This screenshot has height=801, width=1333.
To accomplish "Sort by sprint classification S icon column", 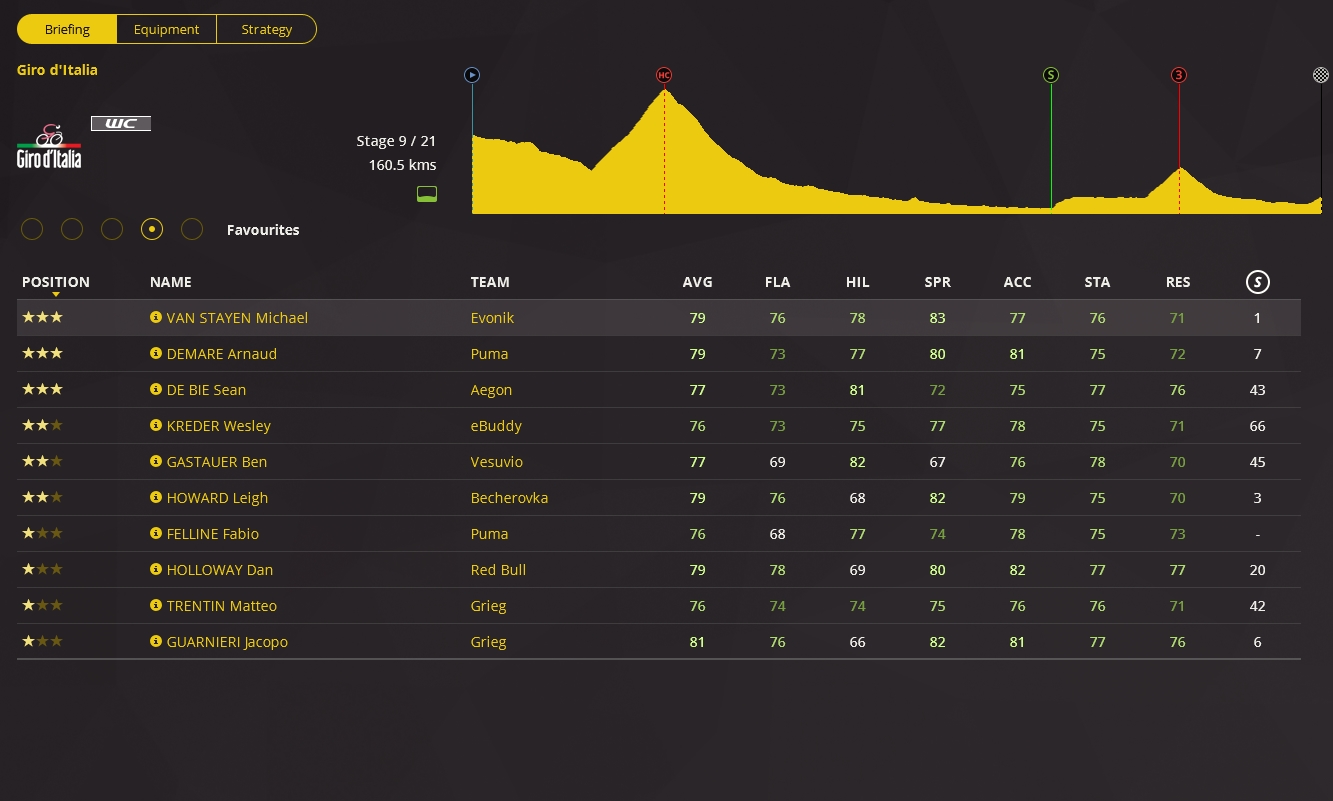I will 1258,282.
